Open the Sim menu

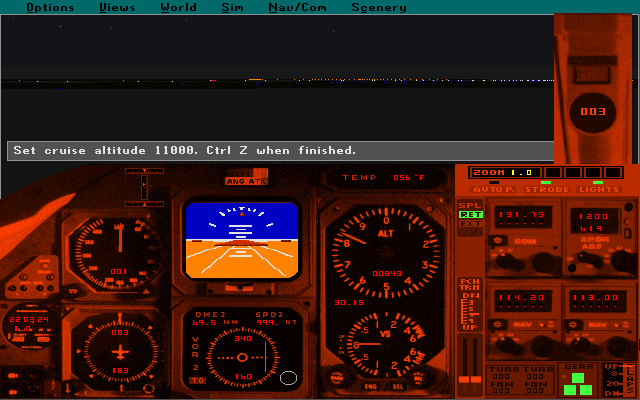[x=232, y=7]
